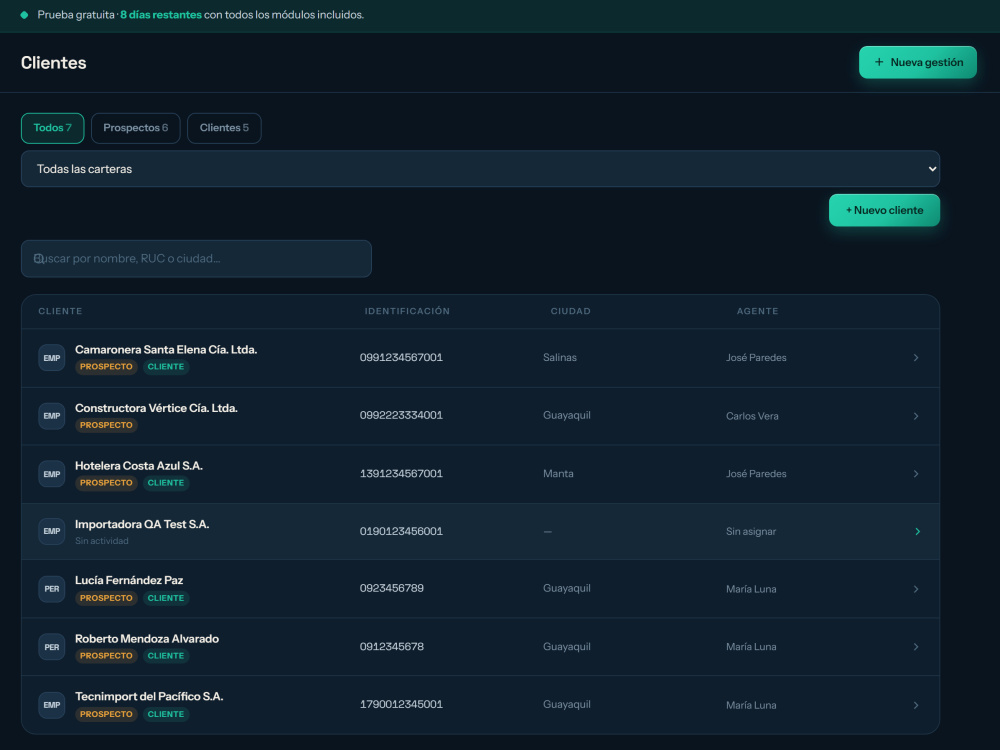This screenshot has width=1000, height=750.
Task: Click the Carlos Vera agent cell
Action: pos(752,416)
